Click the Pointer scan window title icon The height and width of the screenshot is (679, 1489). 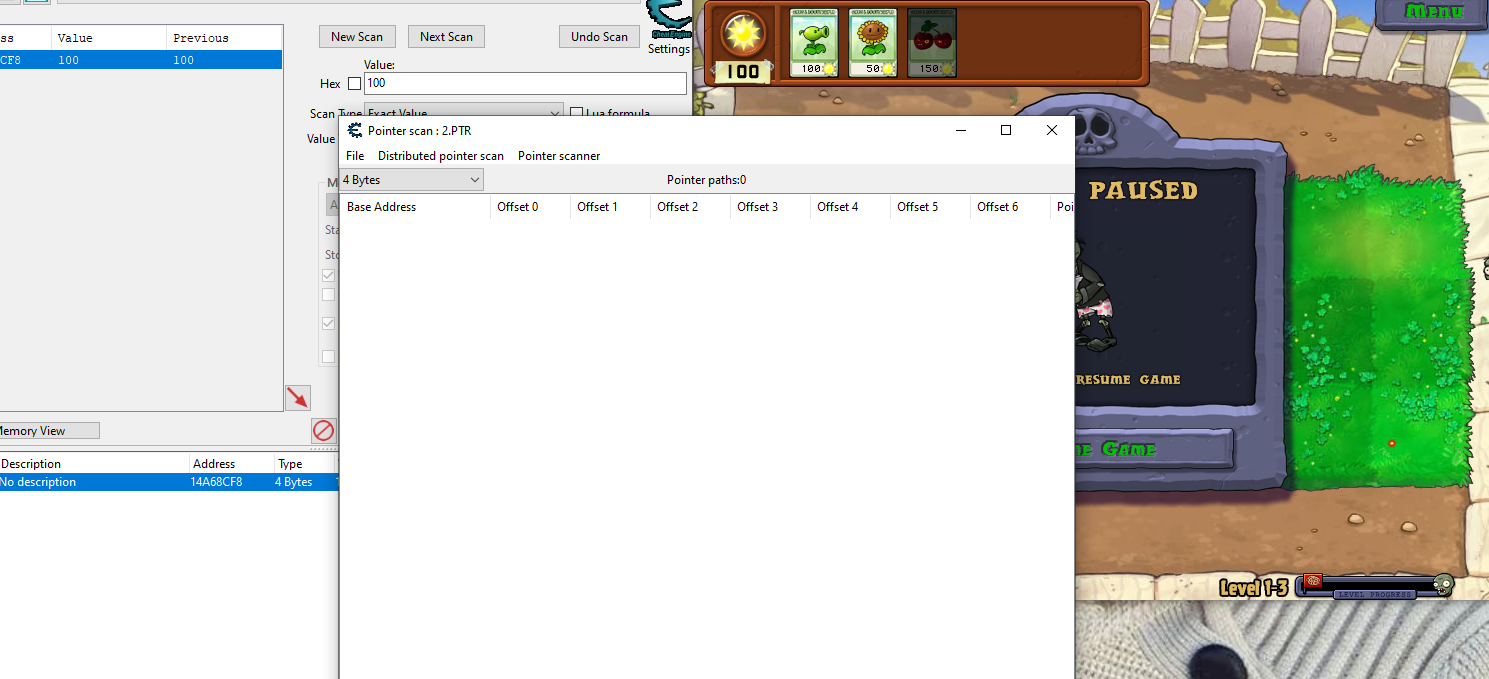(x=354, y=130)
